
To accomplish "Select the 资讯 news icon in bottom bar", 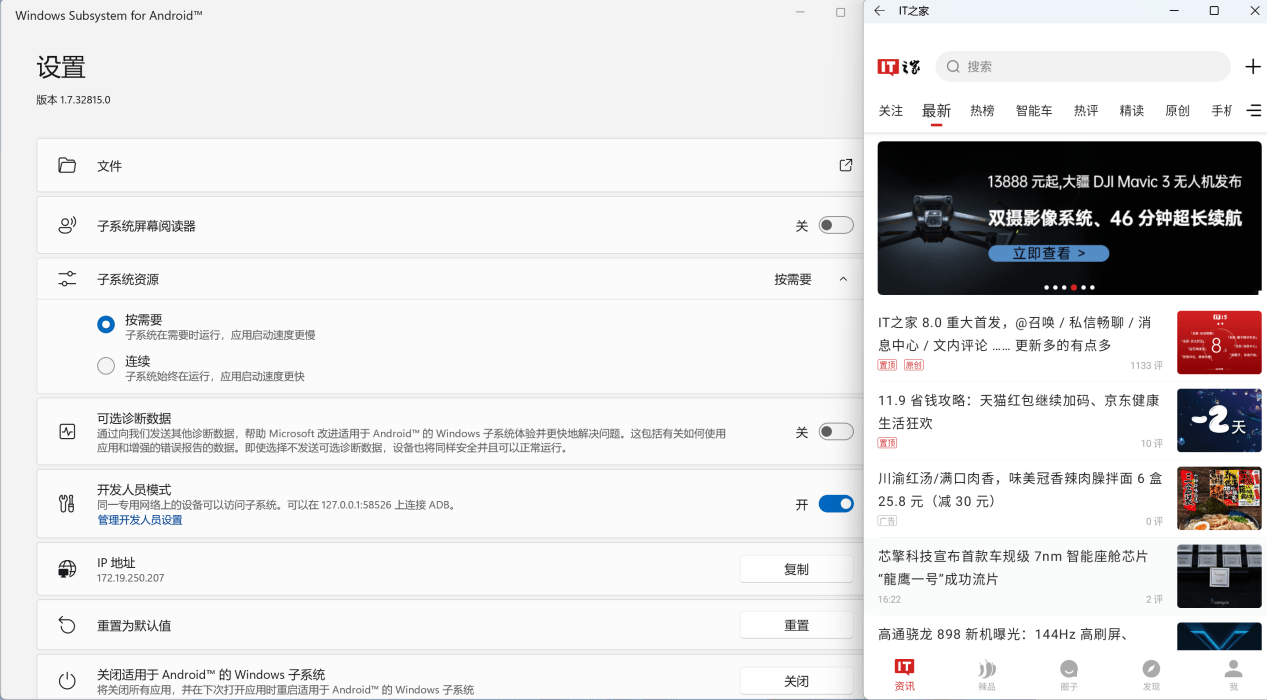I will [x=904, y=672].
